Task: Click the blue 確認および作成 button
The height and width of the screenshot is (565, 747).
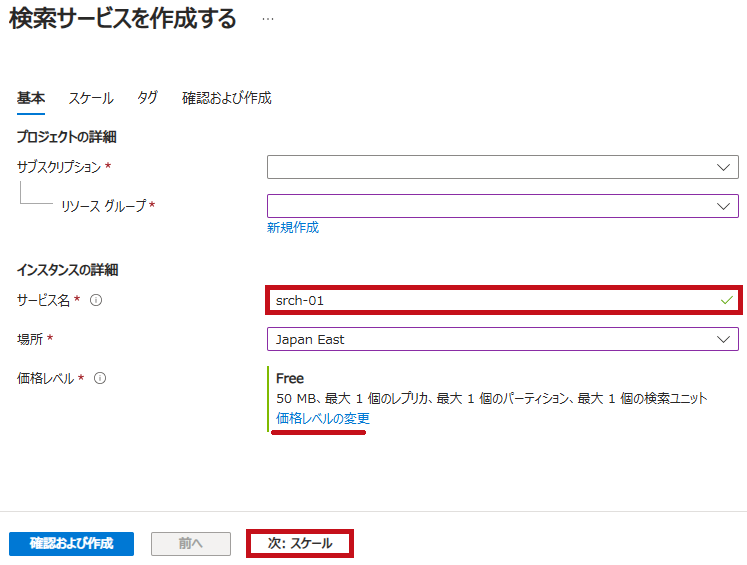Action: pos(71,544)
